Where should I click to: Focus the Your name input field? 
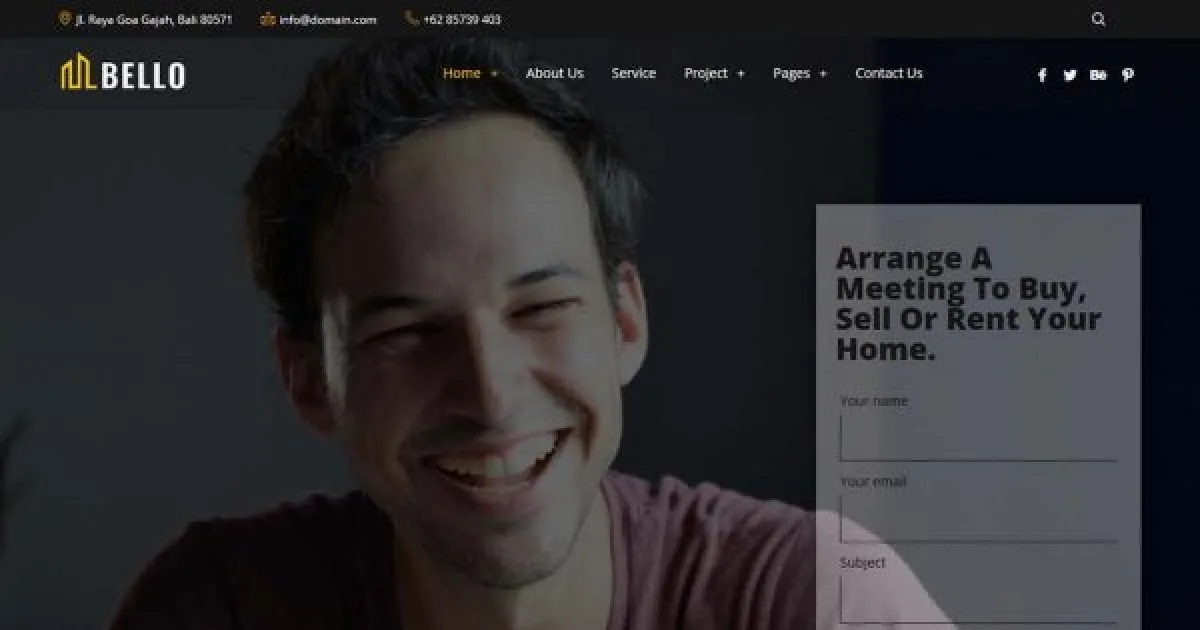tap(978, 437)
